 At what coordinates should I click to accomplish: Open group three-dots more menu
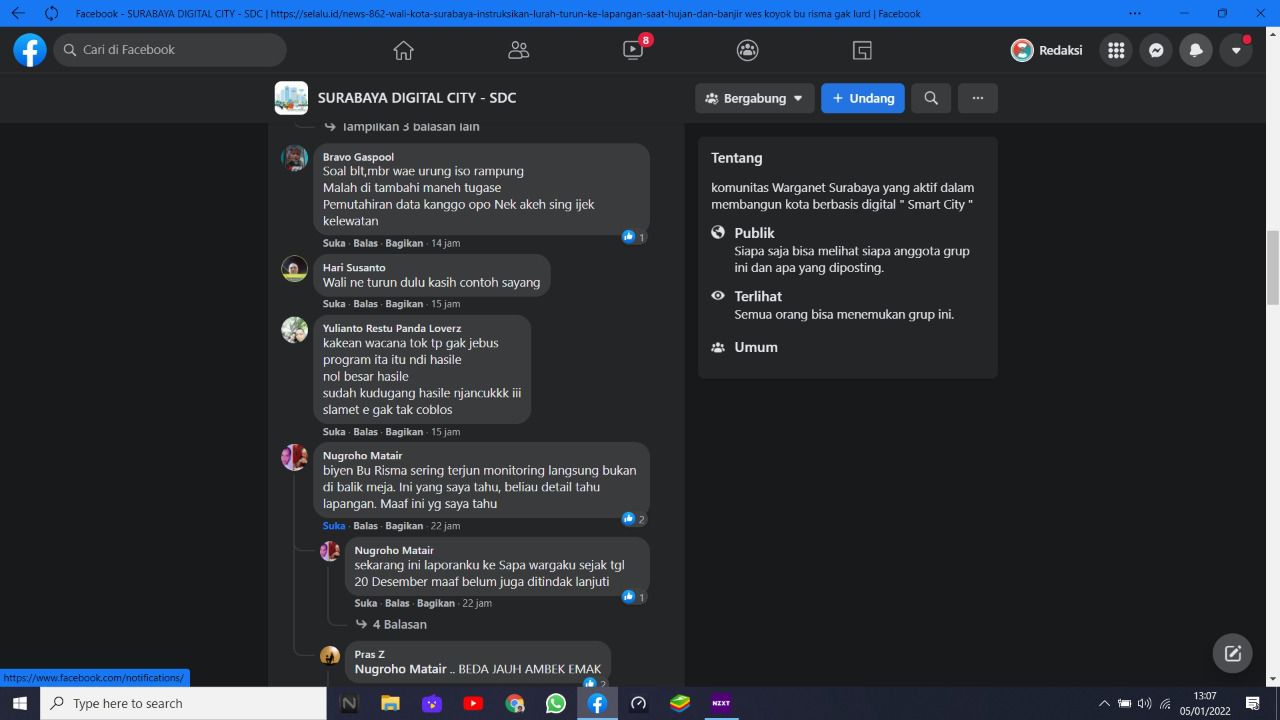[977, 98]
